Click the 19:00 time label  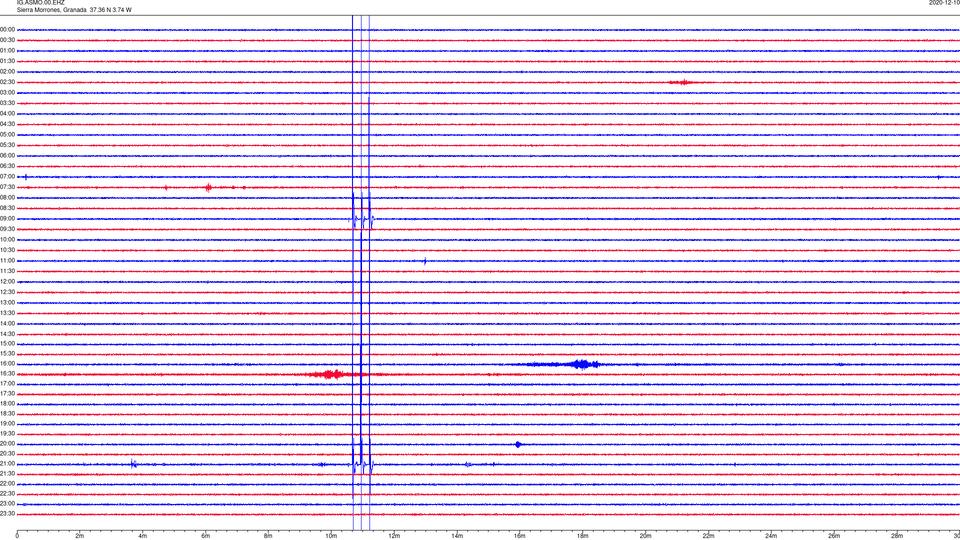point(7,424)
